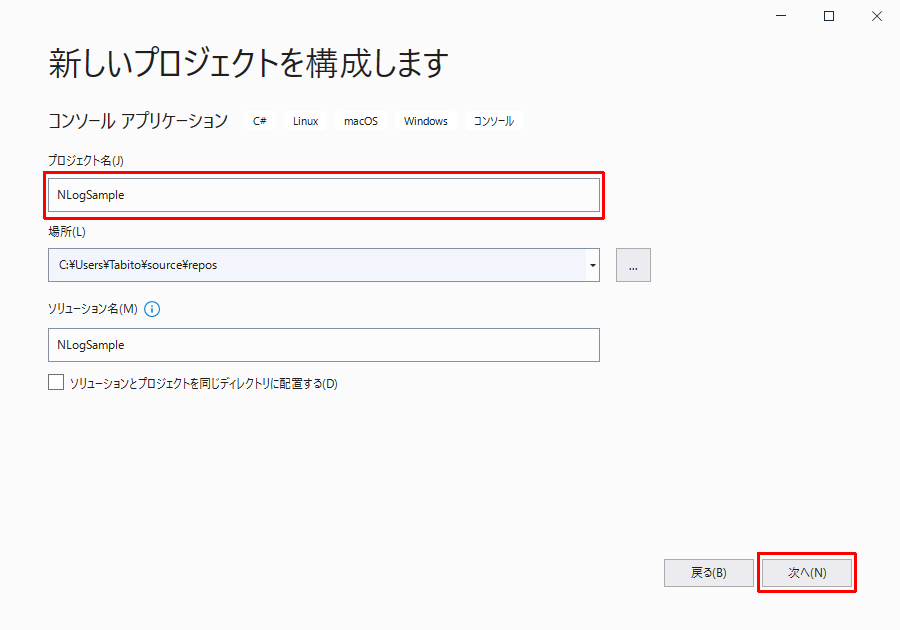Click the minimize window icon
This screenshot has height=630, width=900.
[x=780, y=16]
